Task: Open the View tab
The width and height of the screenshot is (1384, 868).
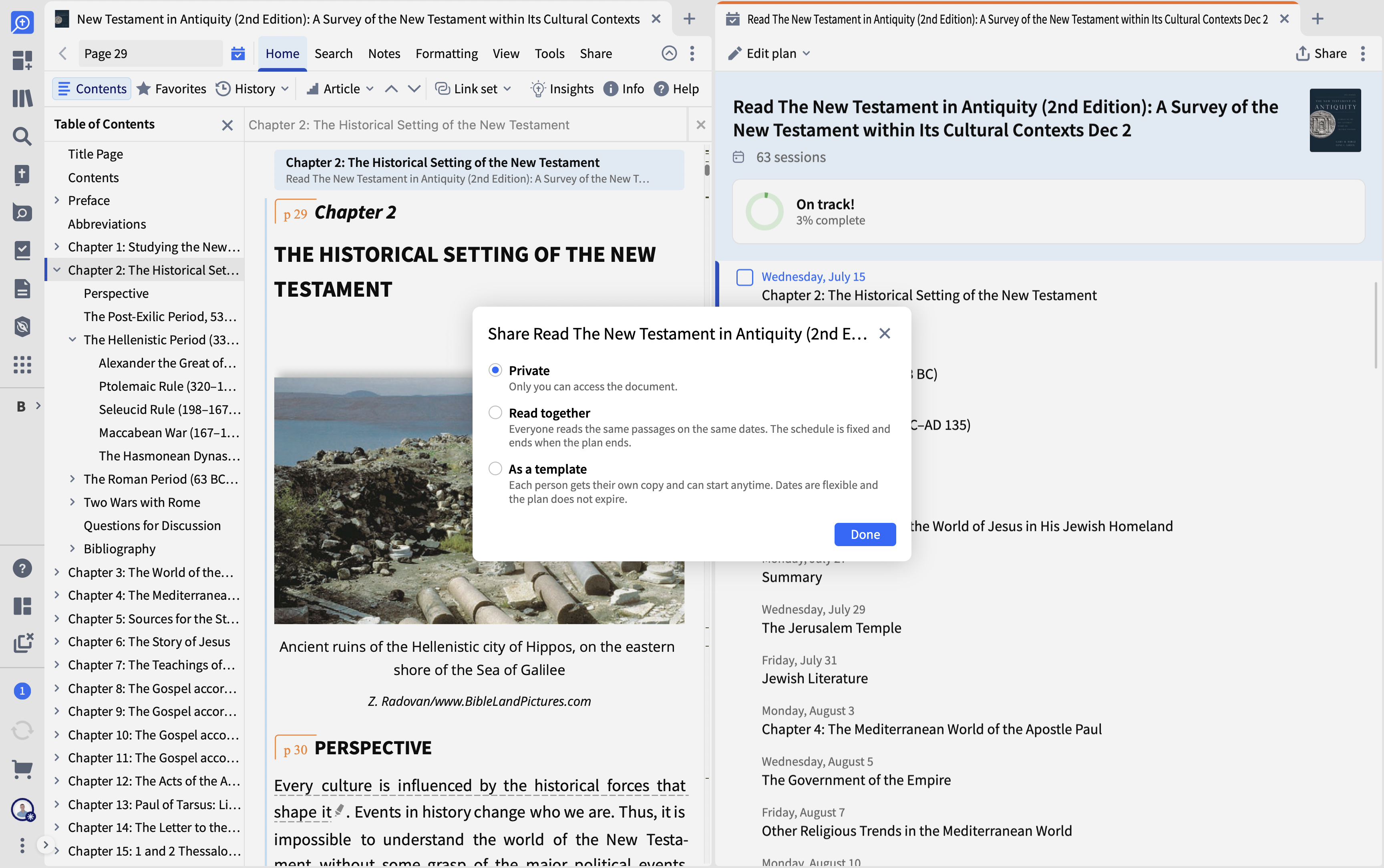Action: pos(506,53)
